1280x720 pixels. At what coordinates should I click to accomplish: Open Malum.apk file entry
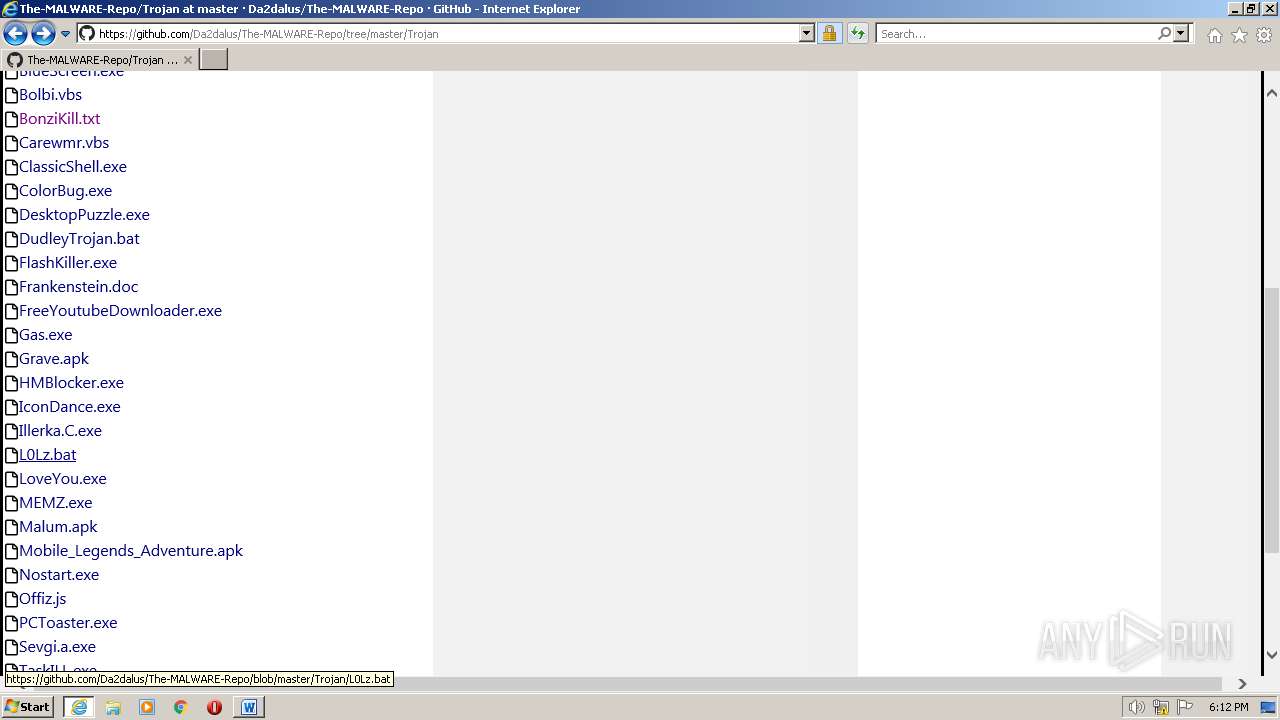(x=58, y=526)
